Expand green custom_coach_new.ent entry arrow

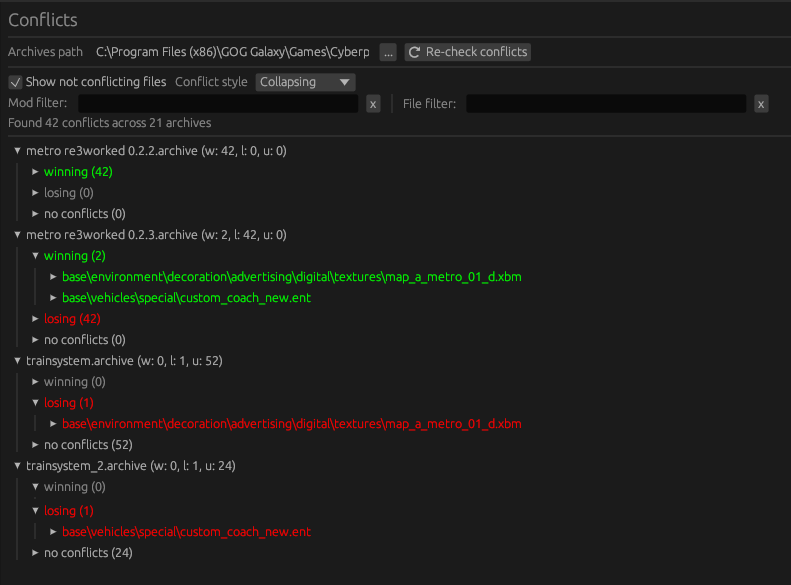(53, 298)
